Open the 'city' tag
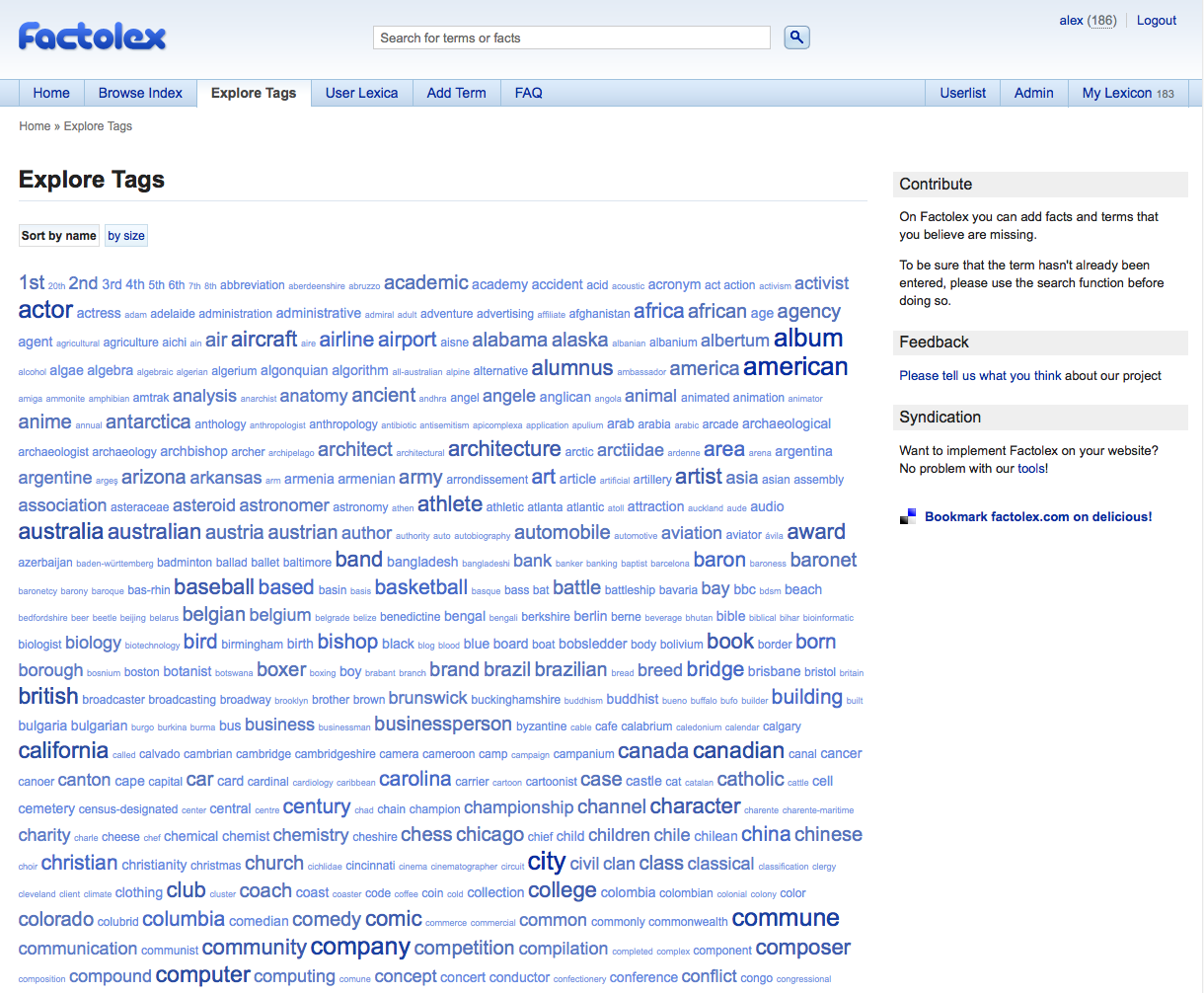The height and width of the screenshot is (993, 1204). coord(547,862)
